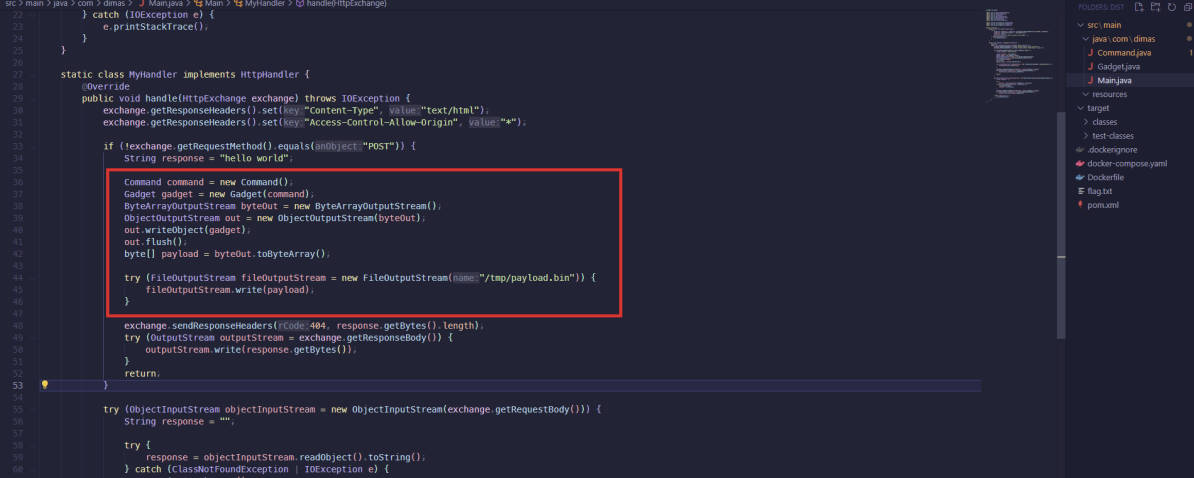
Task: Expand the classes folder
Action: point(1085,122)
